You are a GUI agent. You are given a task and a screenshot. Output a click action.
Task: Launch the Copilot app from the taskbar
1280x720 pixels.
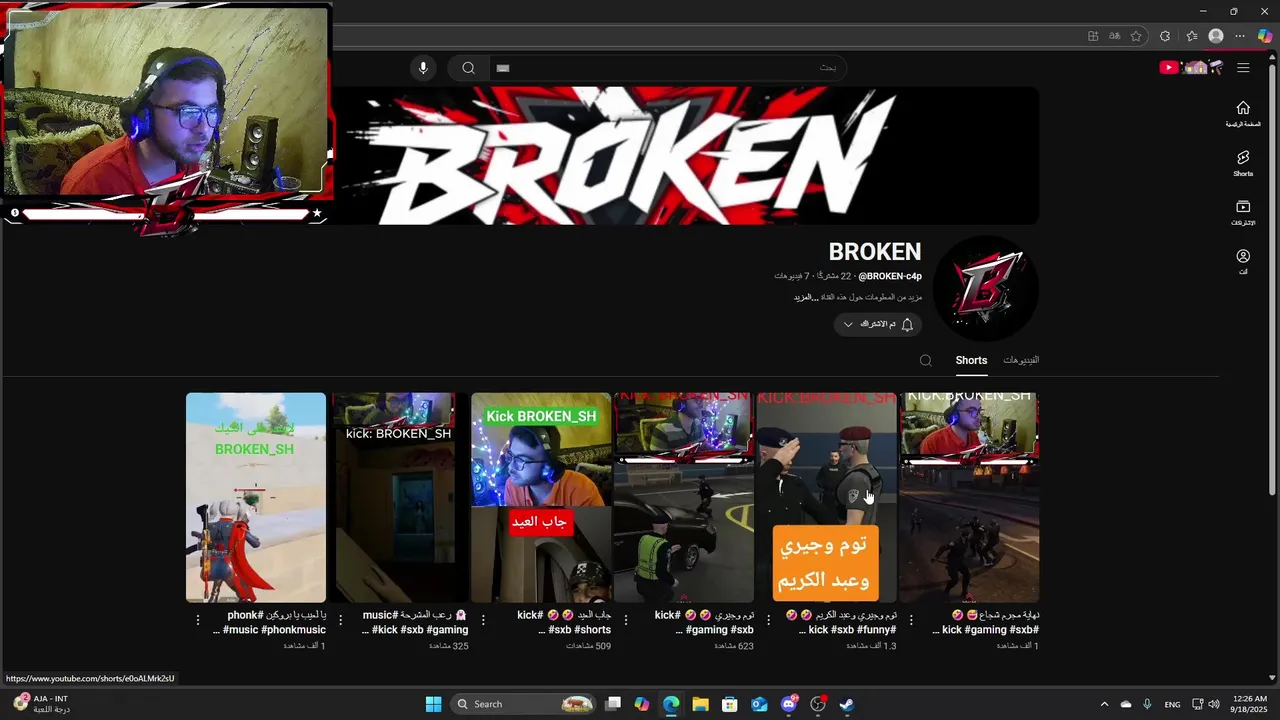click(642, 704)
